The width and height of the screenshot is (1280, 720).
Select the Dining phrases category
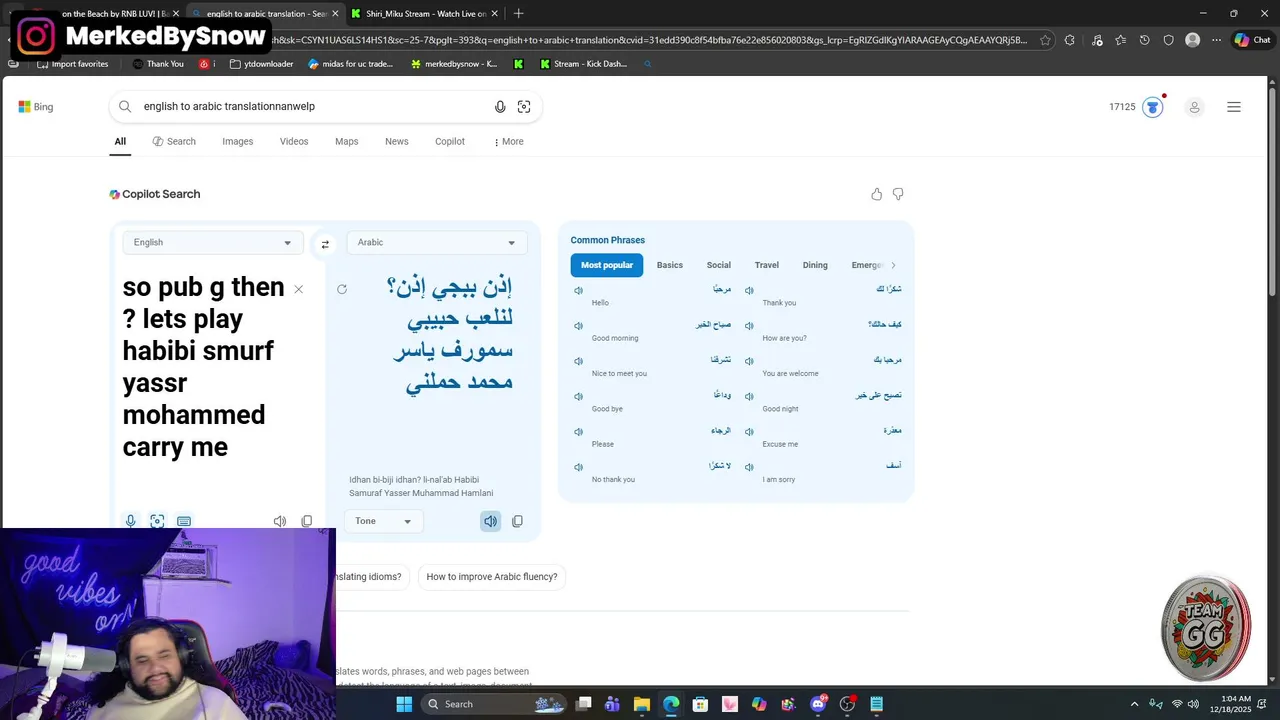815,265
